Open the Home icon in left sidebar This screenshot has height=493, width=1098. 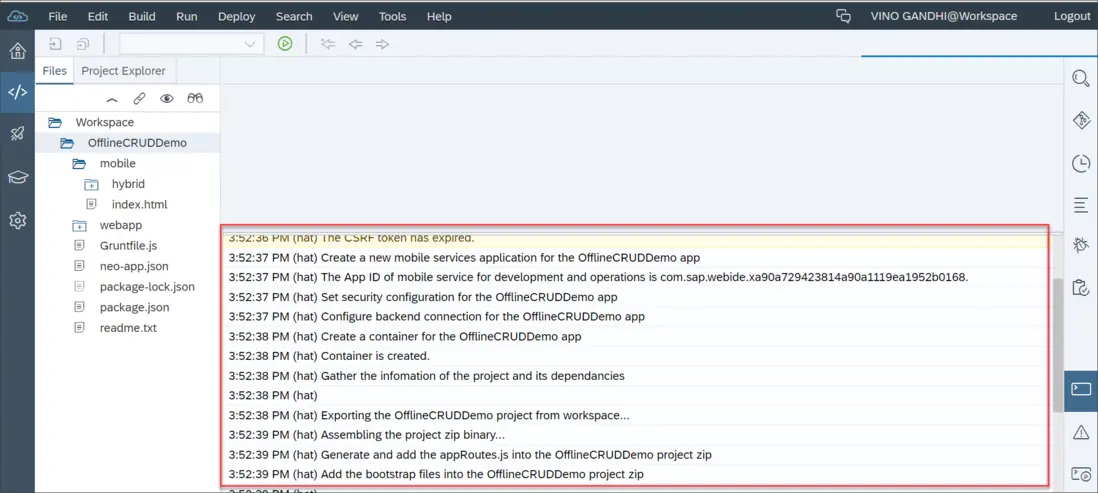click(x=17, y=51)
